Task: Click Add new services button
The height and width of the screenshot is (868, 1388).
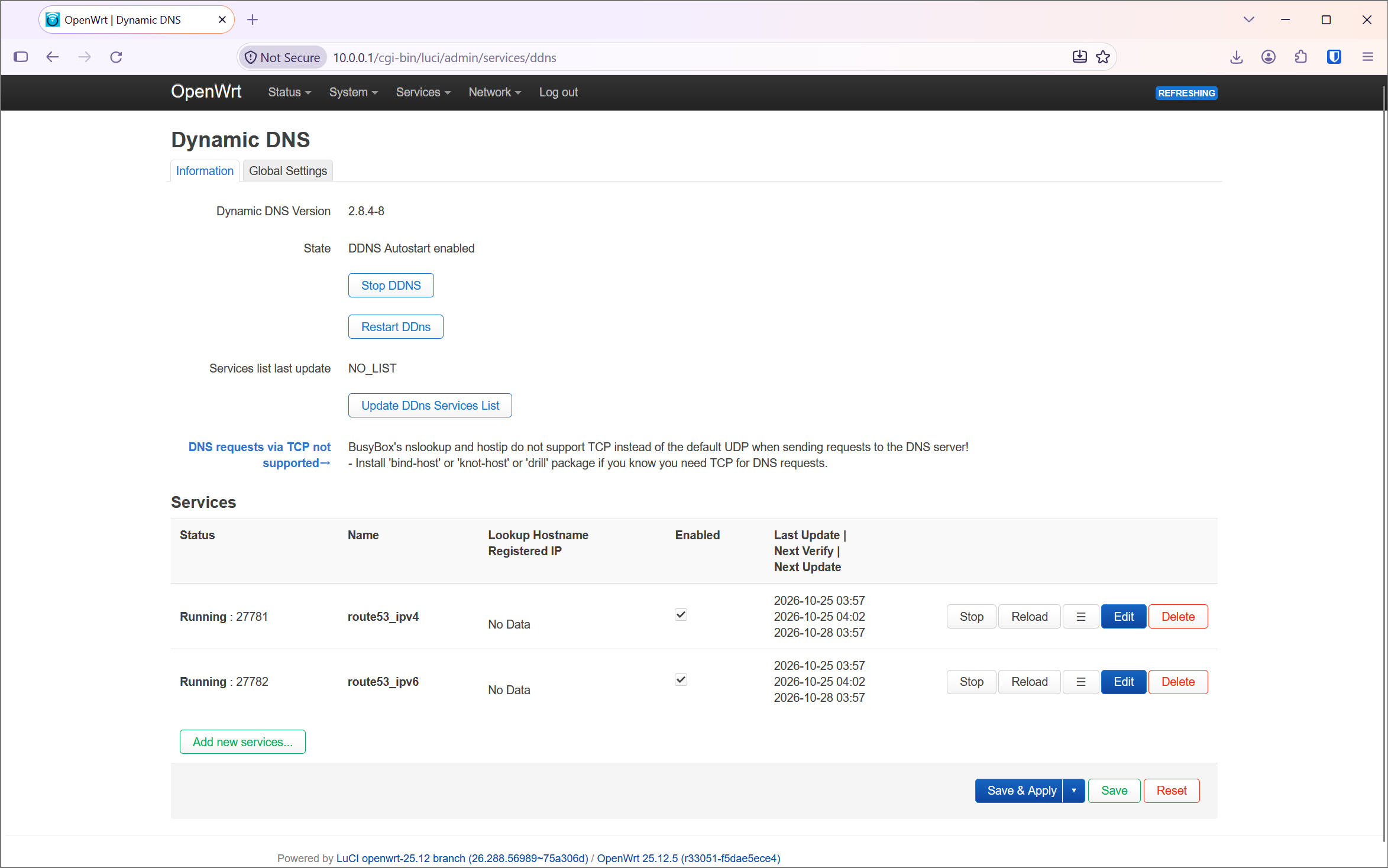Action: pyautogui.click(x=242, y=742)
